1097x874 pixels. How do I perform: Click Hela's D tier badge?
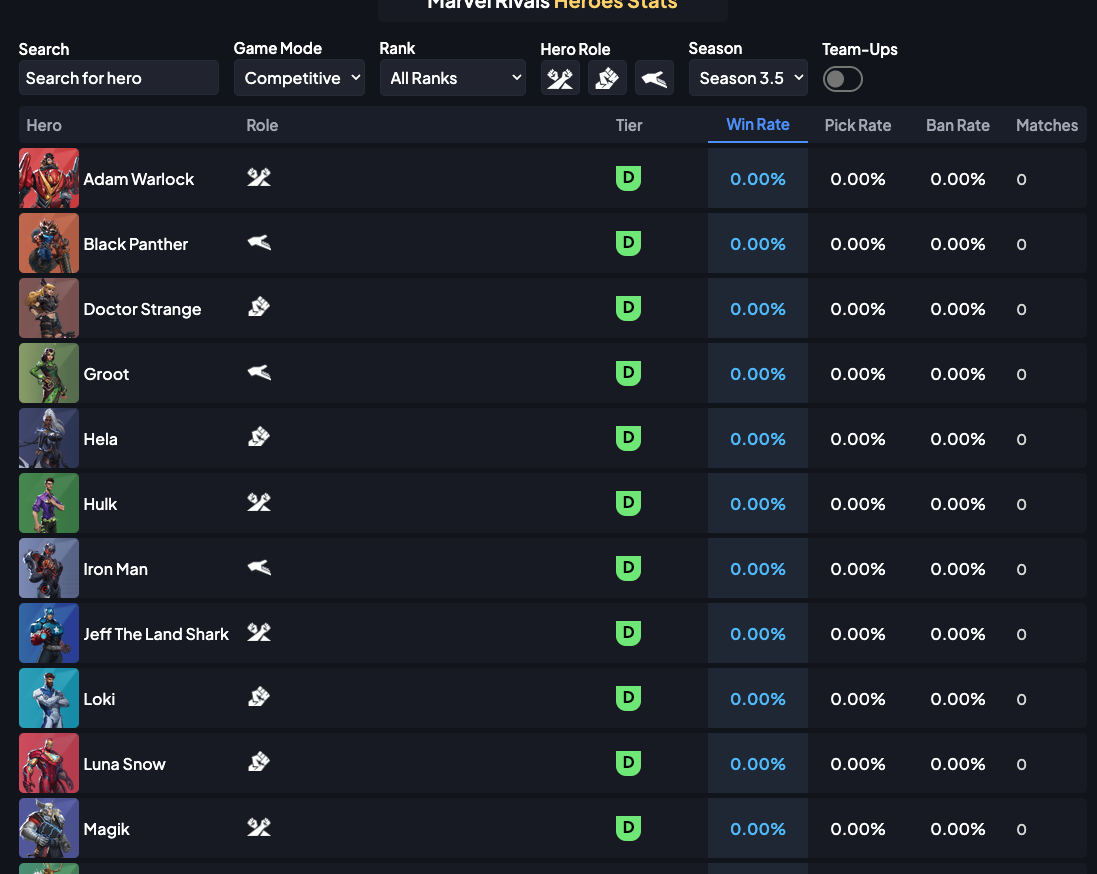coord(628,438)
